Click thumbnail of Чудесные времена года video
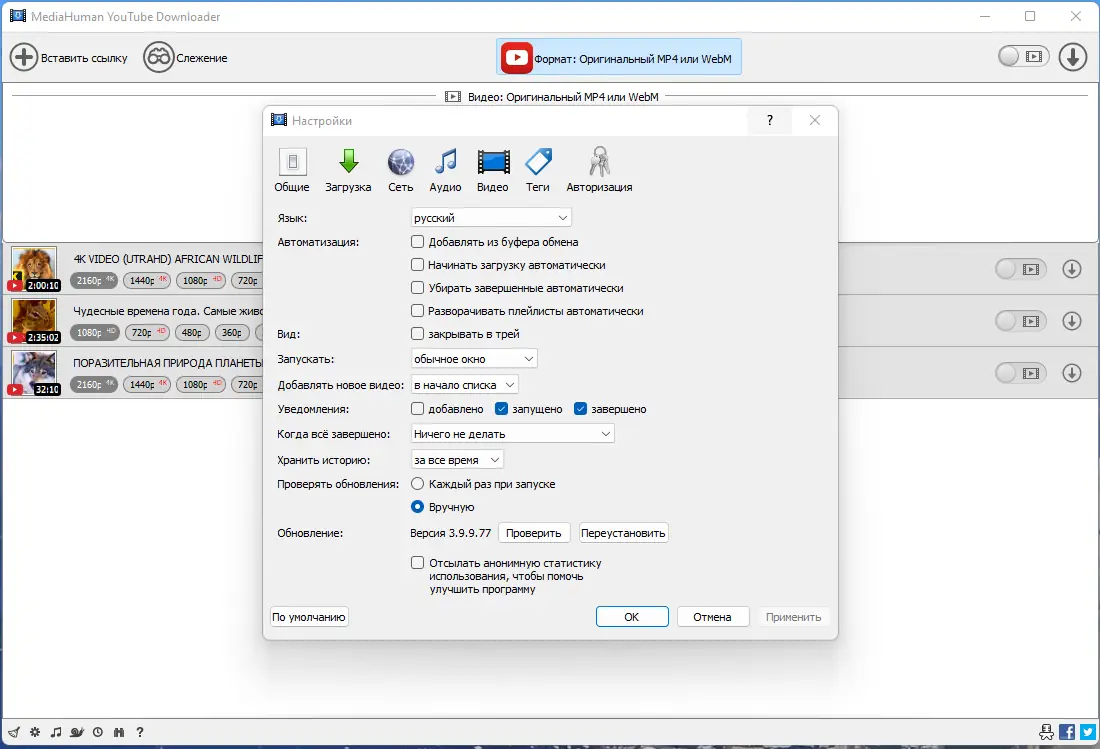 pyautogui.click(x=34, y=321)
